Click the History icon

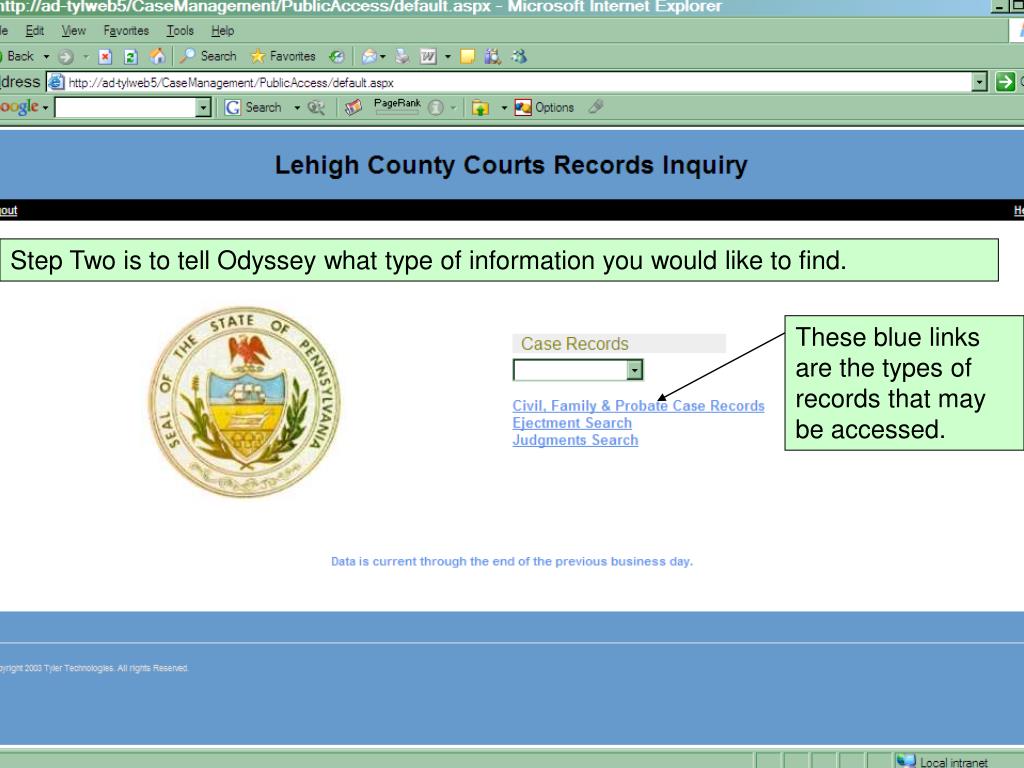[x=336, y=57]
